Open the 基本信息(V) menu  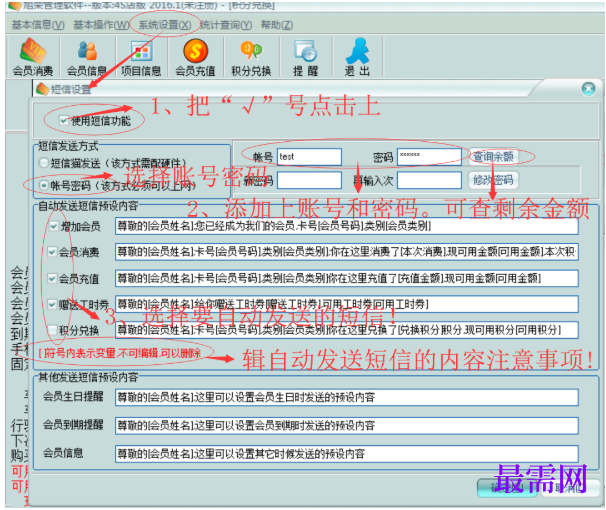pos(38,25)
